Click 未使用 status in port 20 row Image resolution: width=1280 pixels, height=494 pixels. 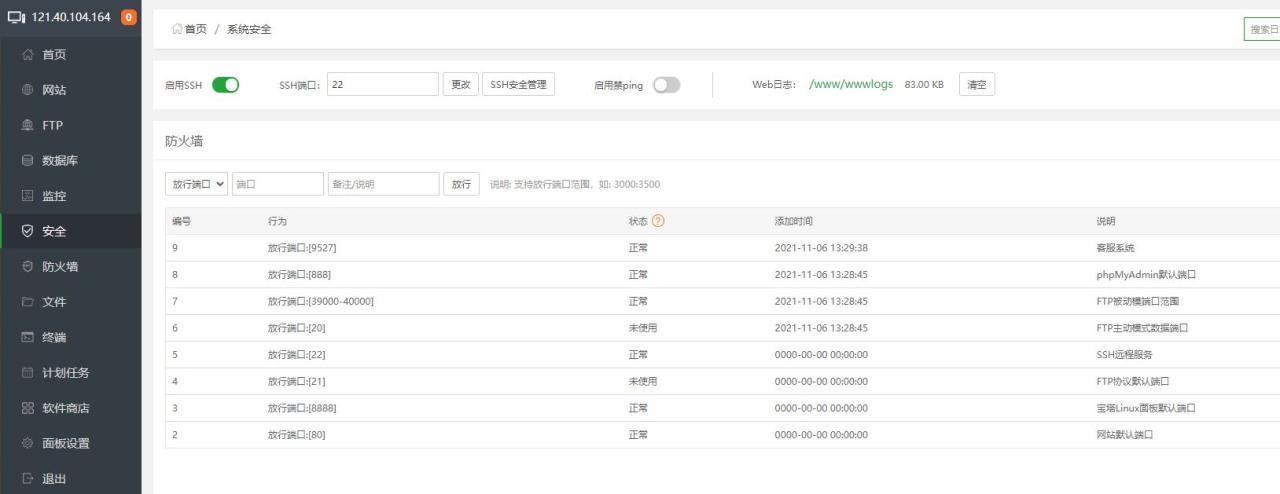coord(642,328)
